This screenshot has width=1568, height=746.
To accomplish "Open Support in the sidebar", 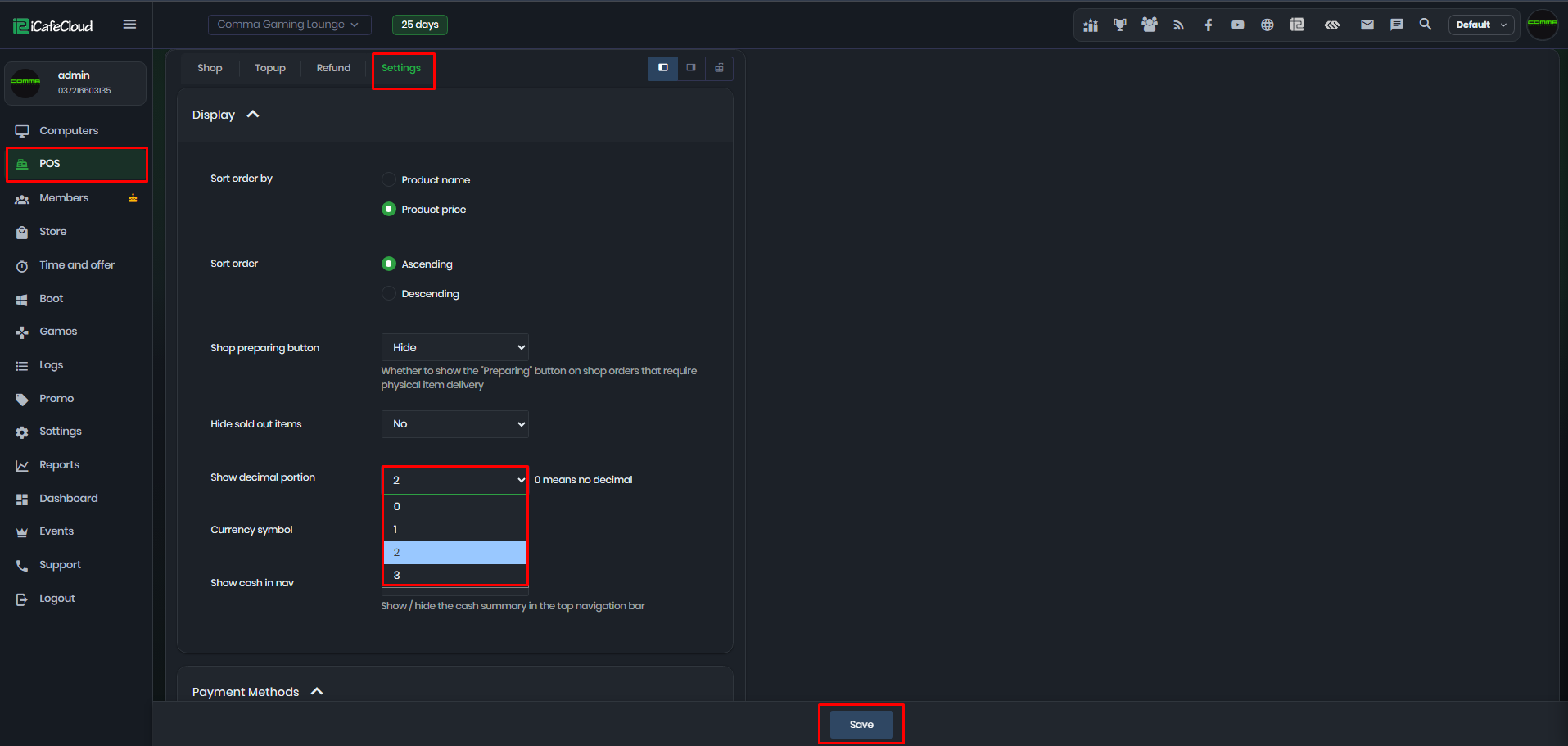I will point(76,565).
